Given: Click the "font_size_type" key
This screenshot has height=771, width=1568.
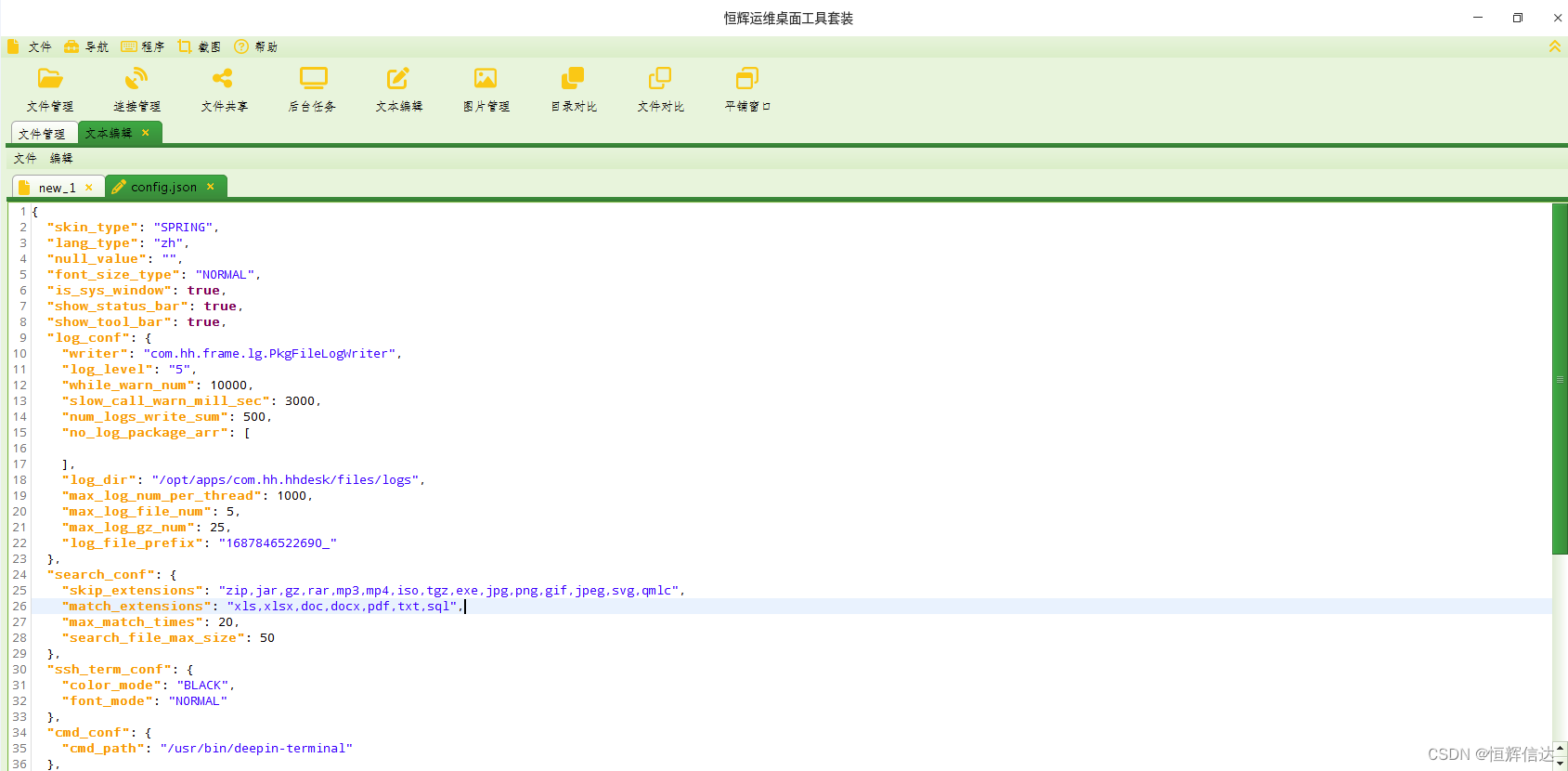Looking at the screenshot, I should [x=113, y=275].
